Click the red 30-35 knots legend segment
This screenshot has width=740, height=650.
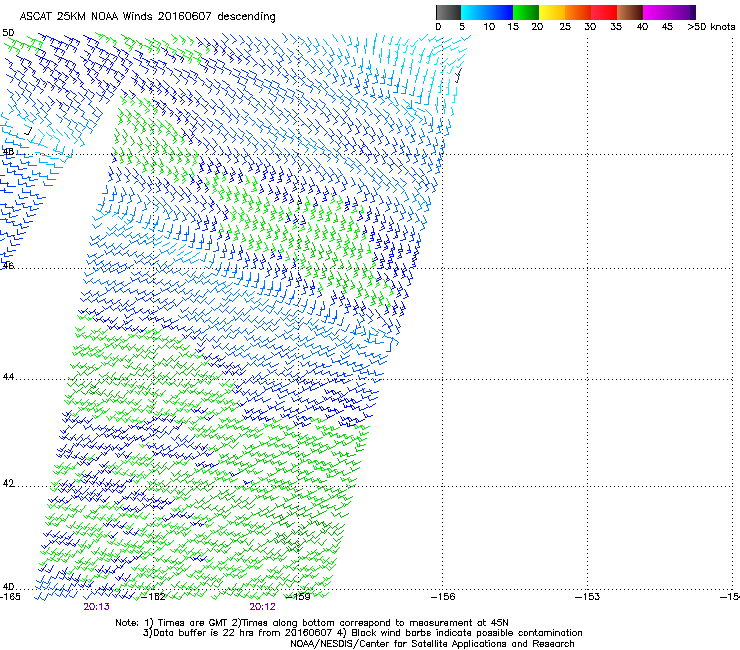pos(604,12)
